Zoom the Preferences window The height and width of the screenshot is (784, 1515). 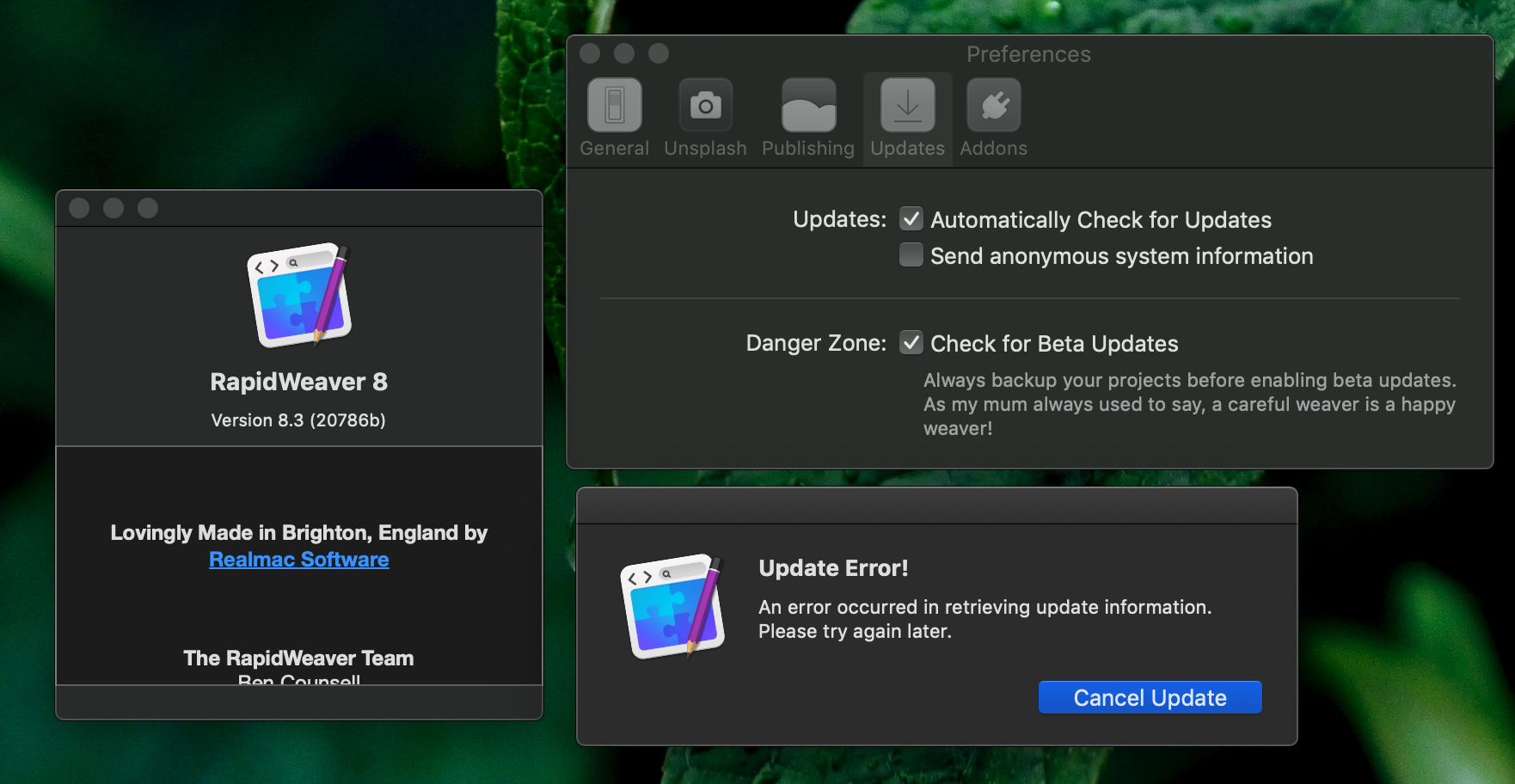click(659, 53)
